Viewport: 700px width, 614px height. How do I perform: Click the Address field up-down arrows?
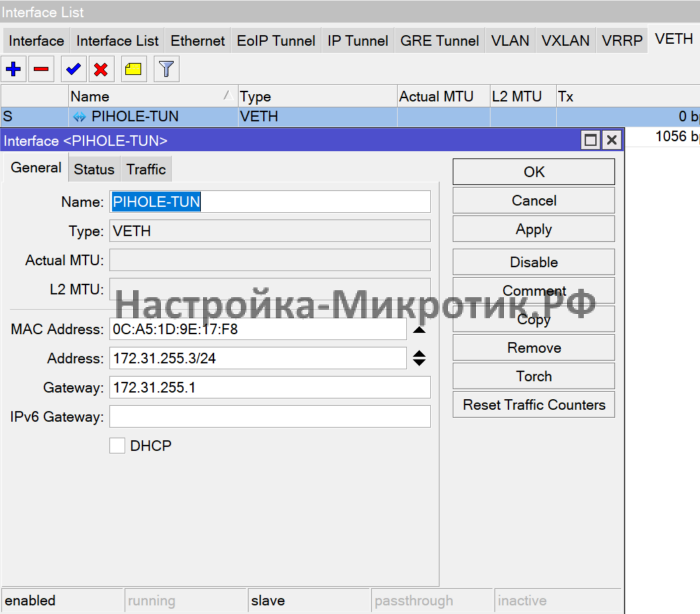point(419,358)
